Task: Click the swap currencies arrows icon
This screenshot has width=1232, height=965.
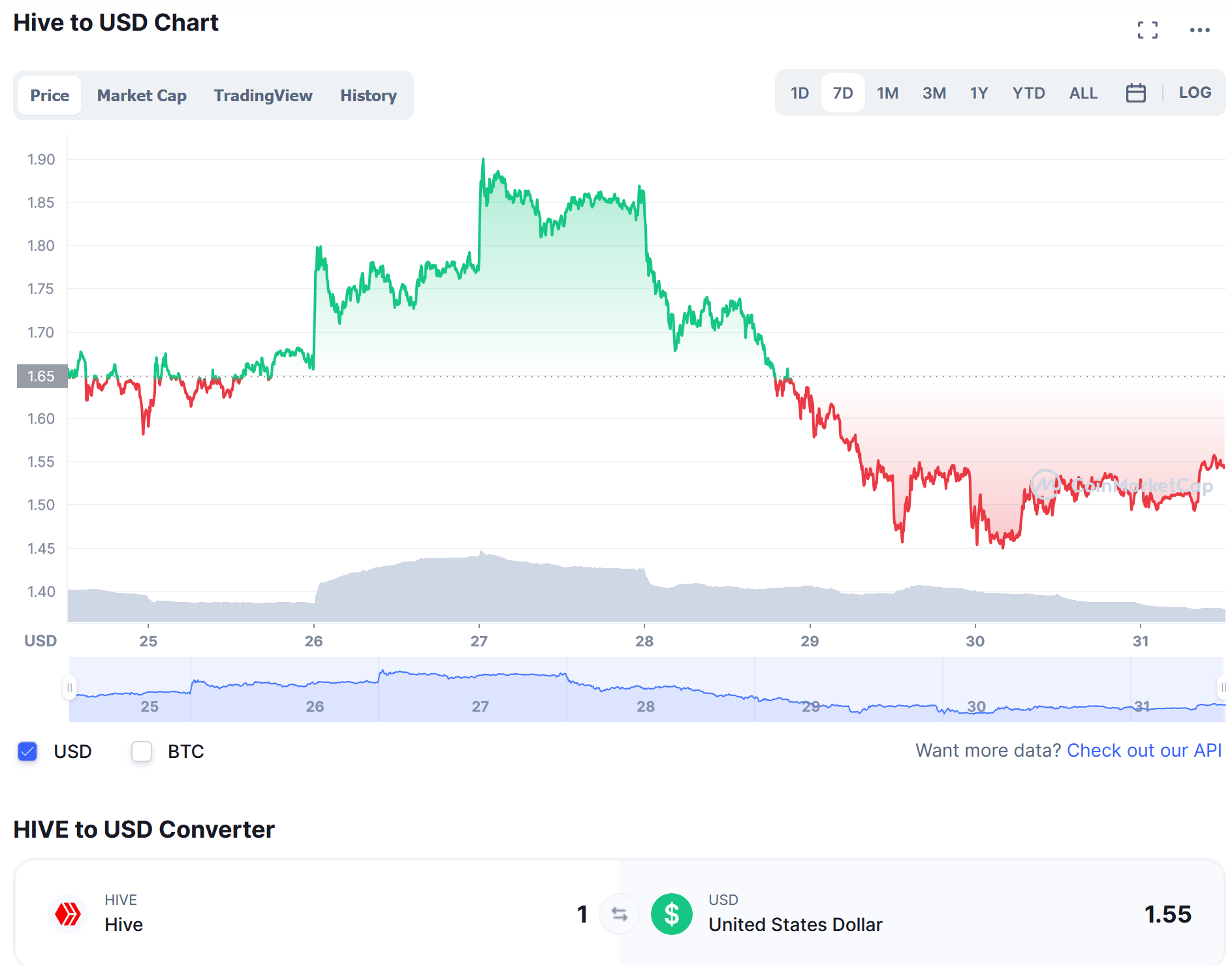Action: (619, 914)
